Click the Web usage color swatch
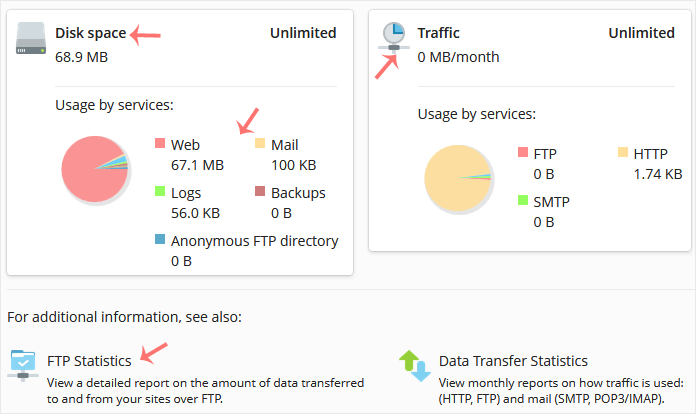 (x=160, y=144)
